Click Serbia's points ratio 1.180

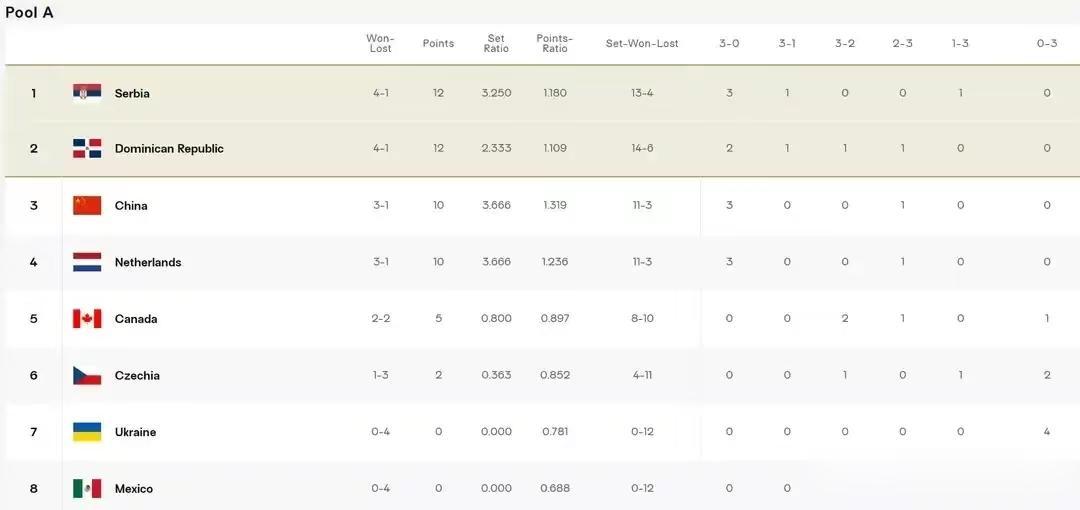(x=554, y=93)
